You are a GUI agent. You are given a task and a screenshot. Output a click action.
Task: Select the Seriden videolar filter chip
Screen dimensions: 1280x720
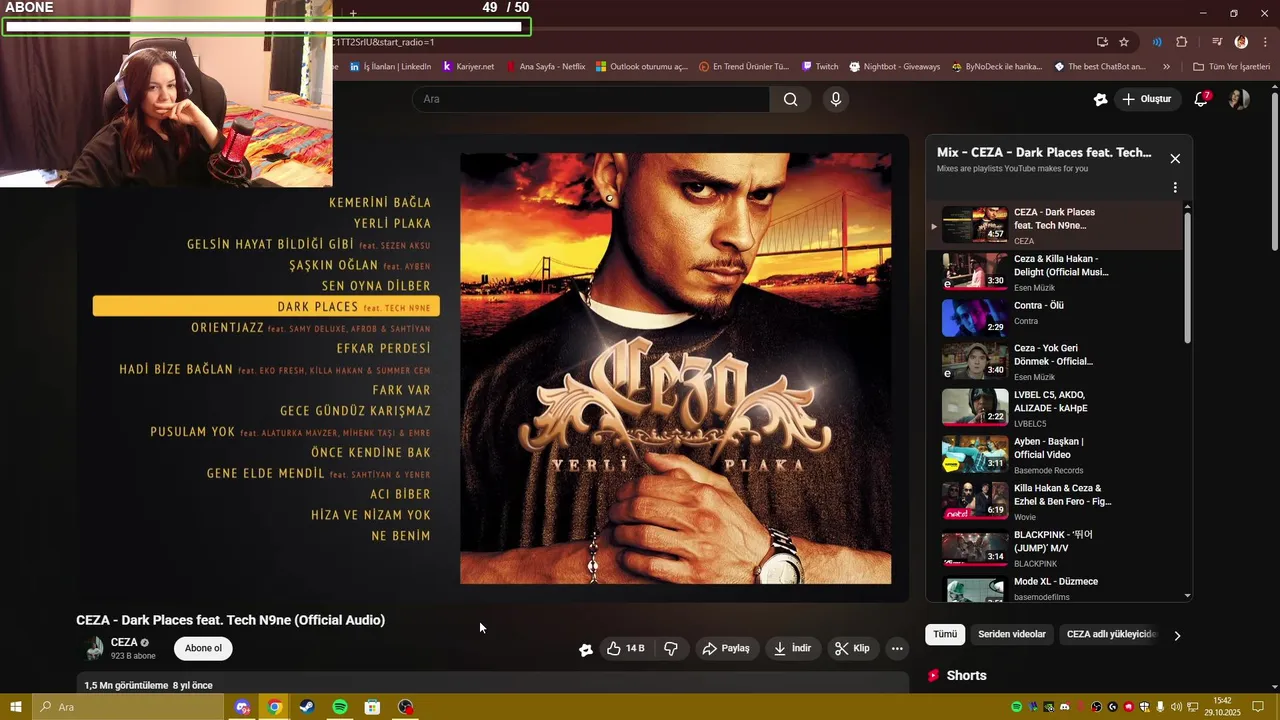click(x=1011, y=634)
